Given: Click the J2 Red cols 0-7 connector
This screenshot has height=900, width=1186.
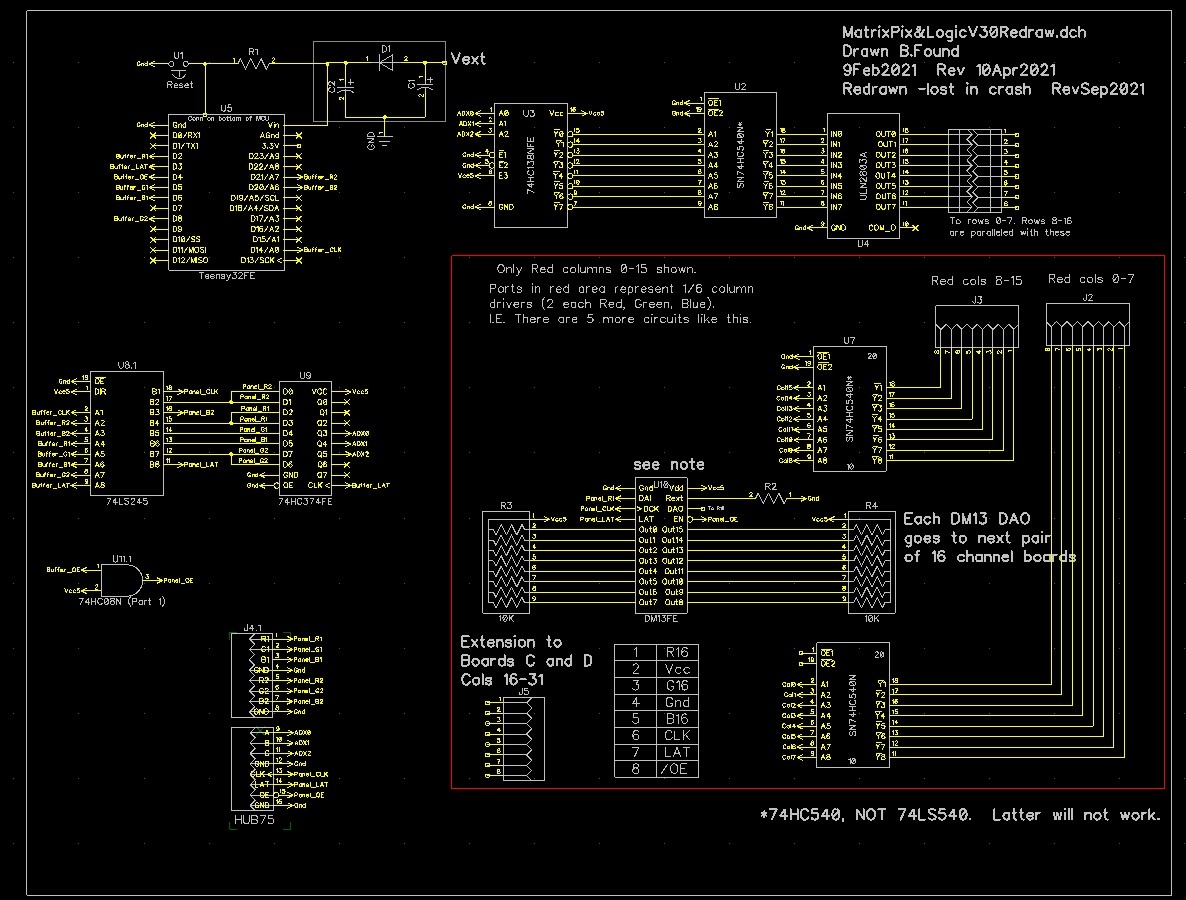Looking at the screenshot, I should (1085, 322).
